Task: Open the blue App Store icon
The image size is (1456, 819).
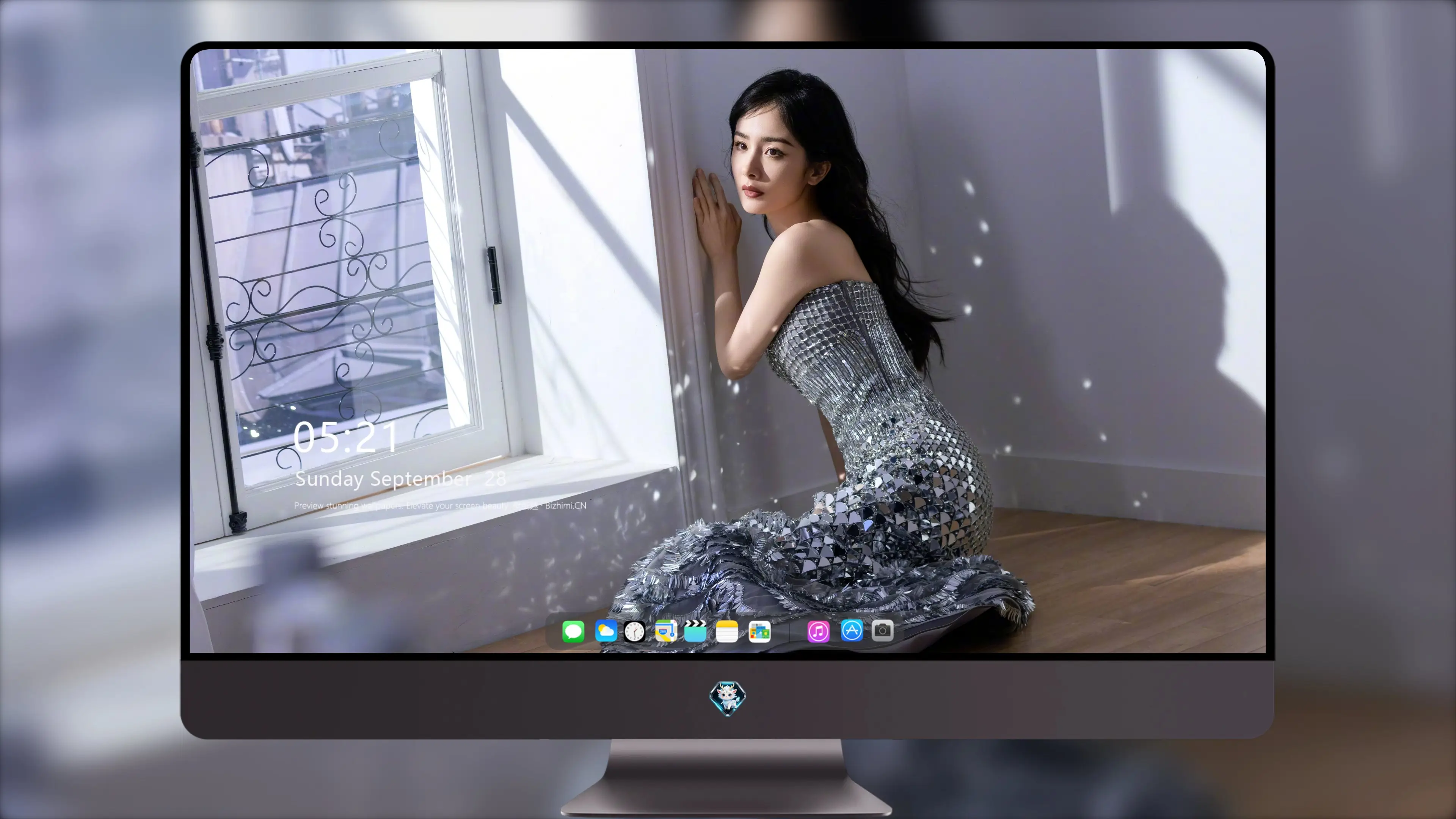Action: click(x=851, y=630)
